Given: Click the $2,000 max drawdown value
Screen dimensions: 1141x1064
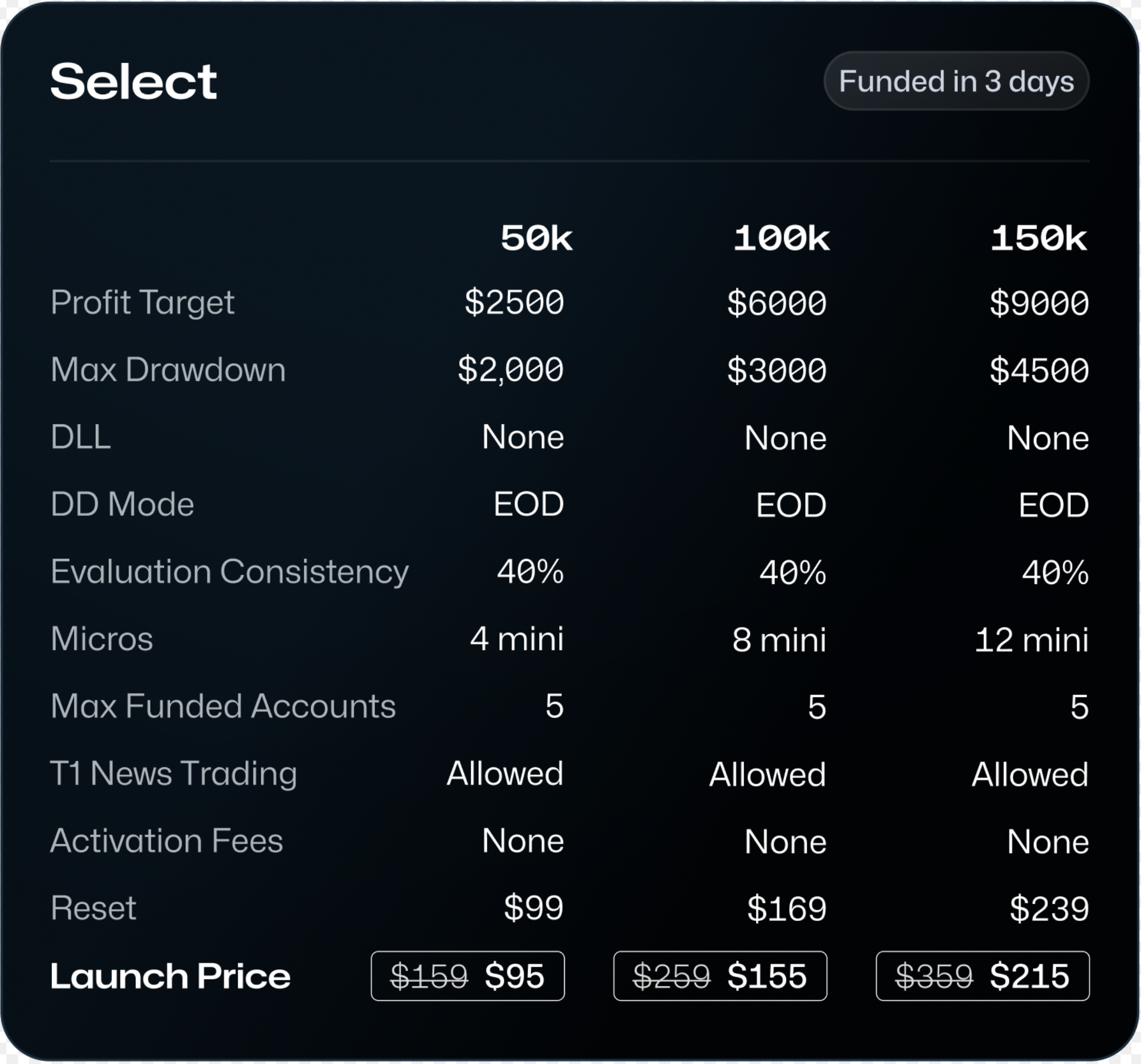Looking at the screenshot, I should (x=510, y=370).
